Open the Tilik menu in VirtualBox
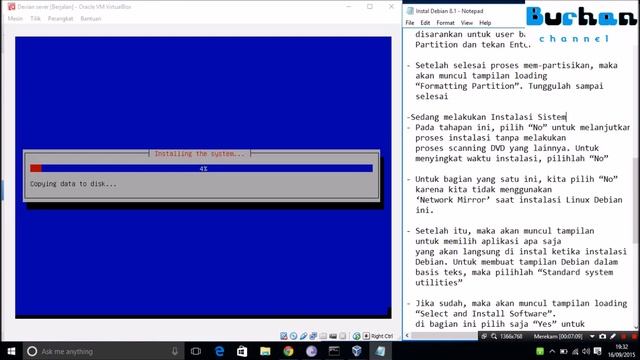The height and width of the screenshot is (360, 640). (35, 19)
